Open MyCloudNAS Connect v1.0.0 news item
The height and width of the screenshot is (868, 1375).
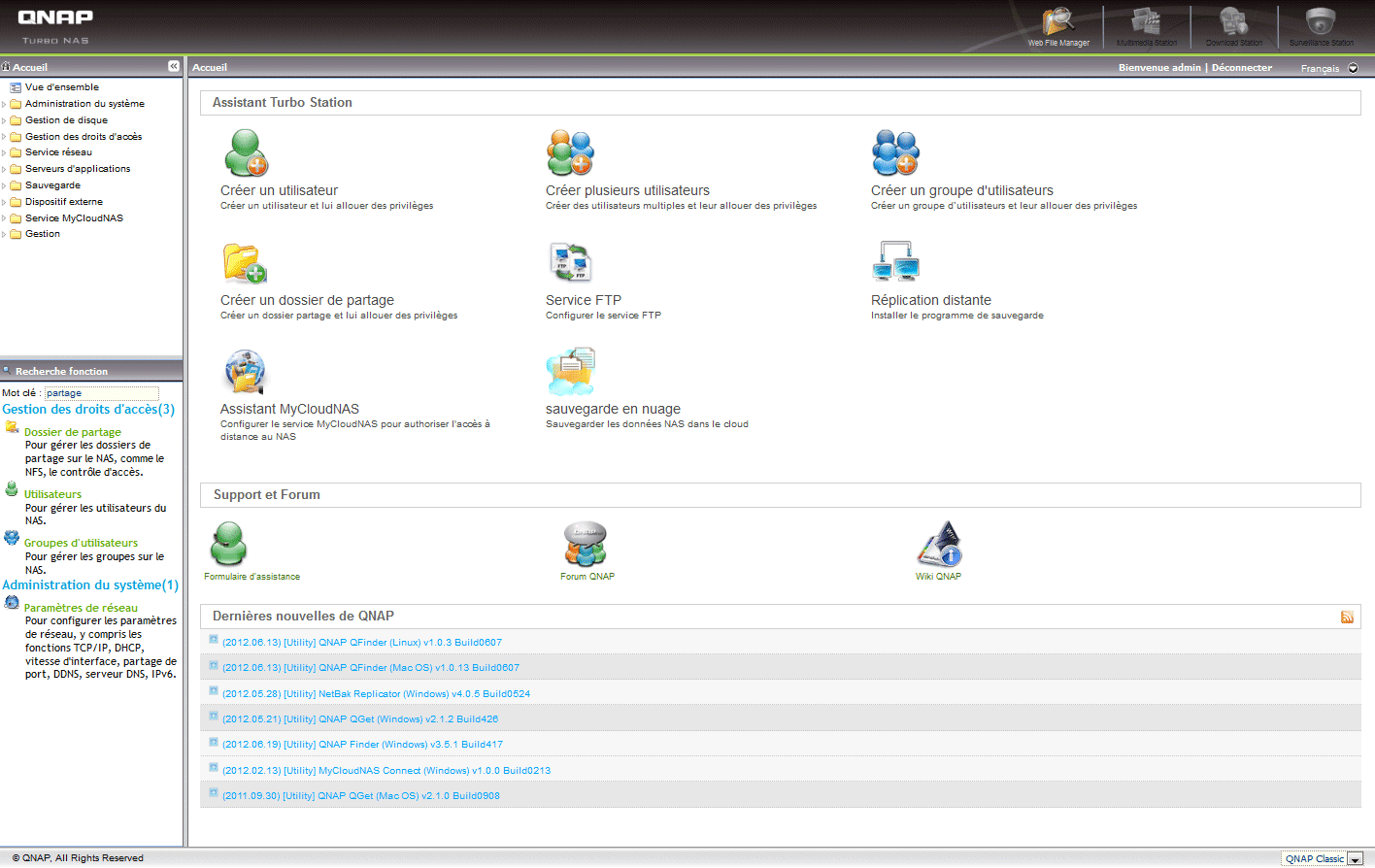(386, 771)
